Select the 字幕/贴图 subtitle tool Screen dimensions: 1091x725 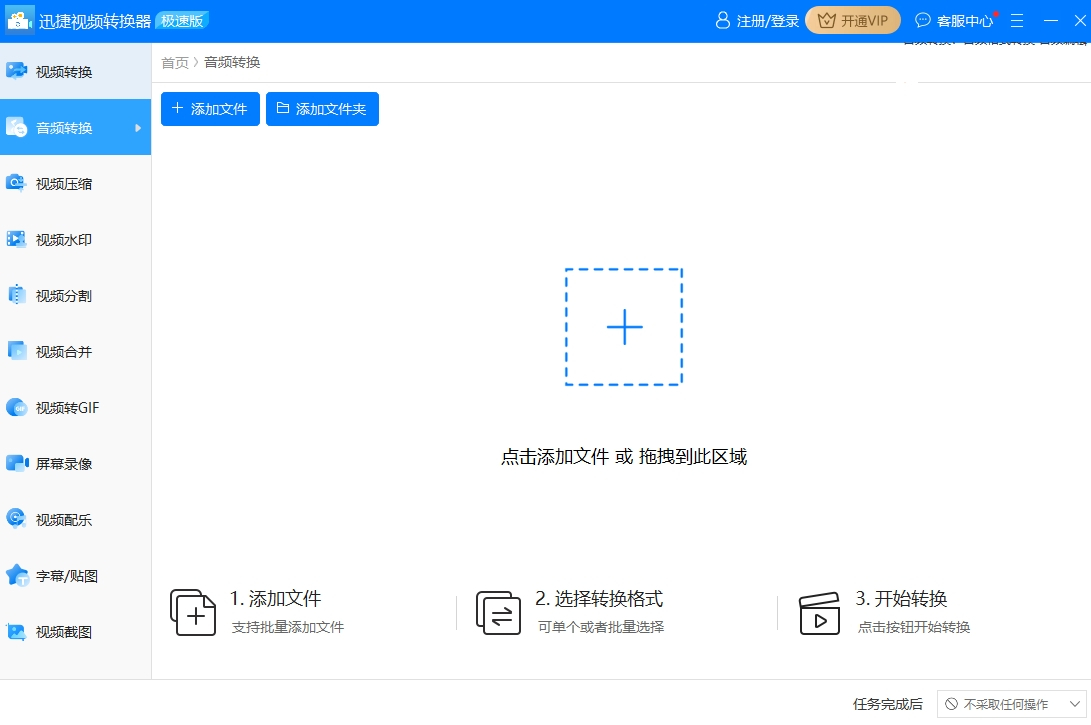[x=60, y=575]
